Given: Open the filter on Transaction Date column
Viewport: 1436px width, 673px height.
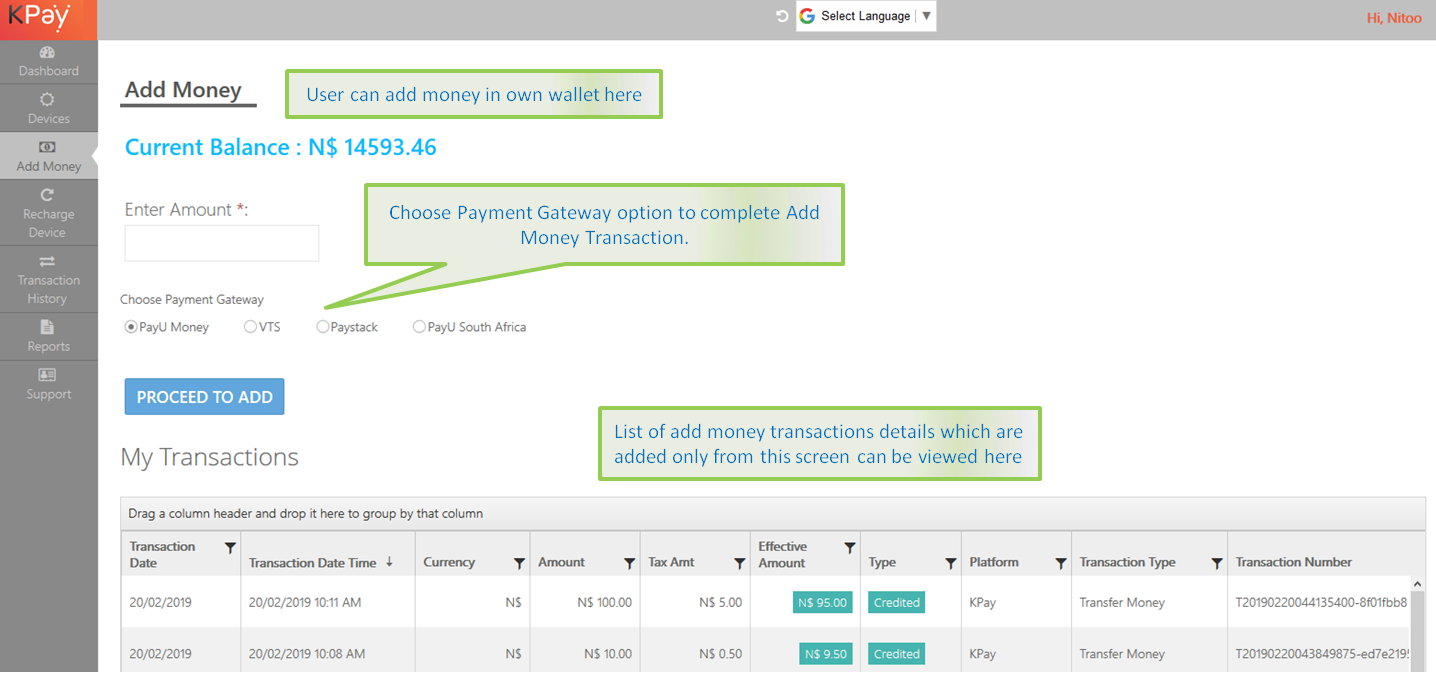Looking at the screenshot, I should (230, 548).
